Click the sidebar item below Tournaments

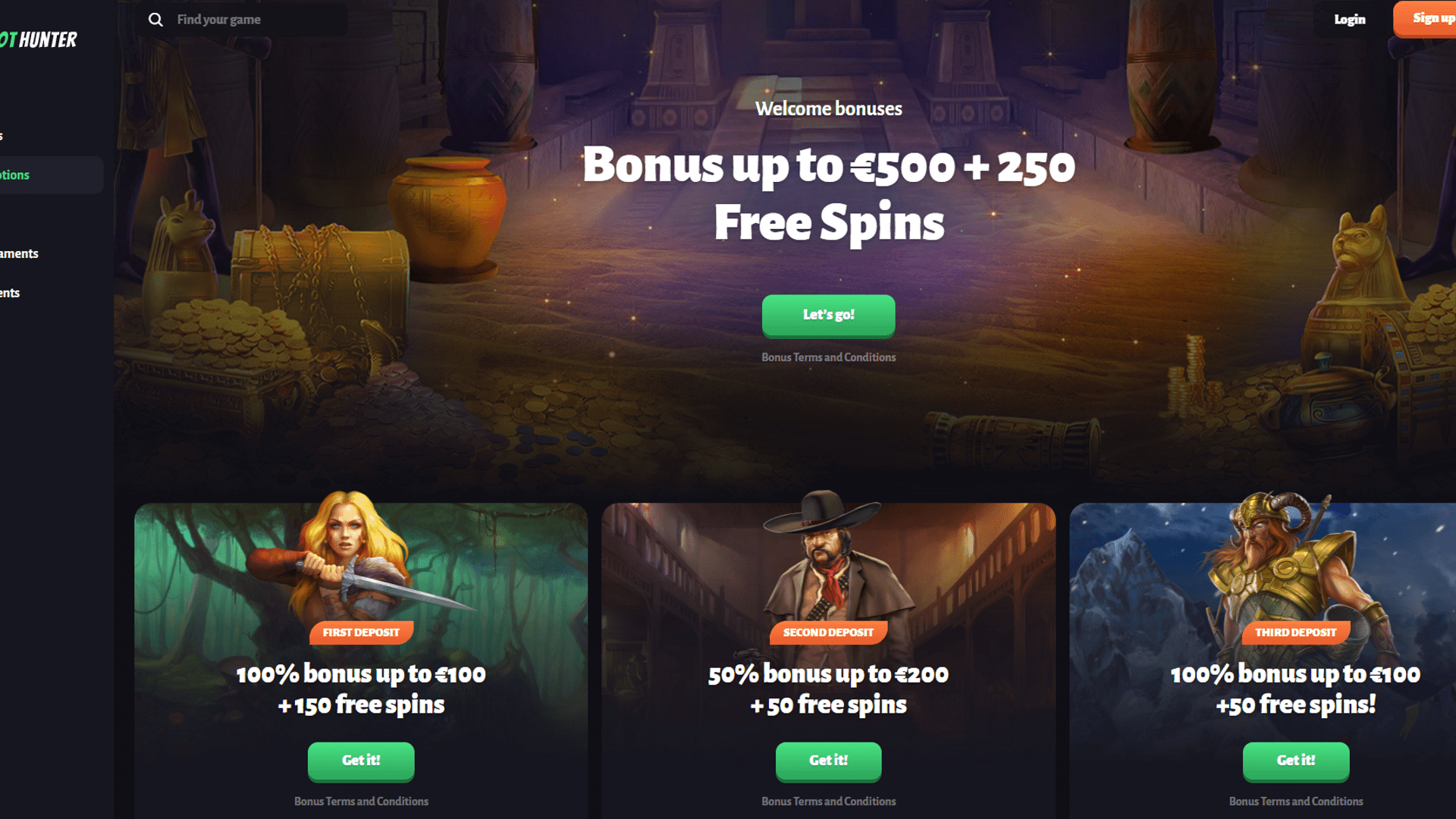(x=11, y=293)
